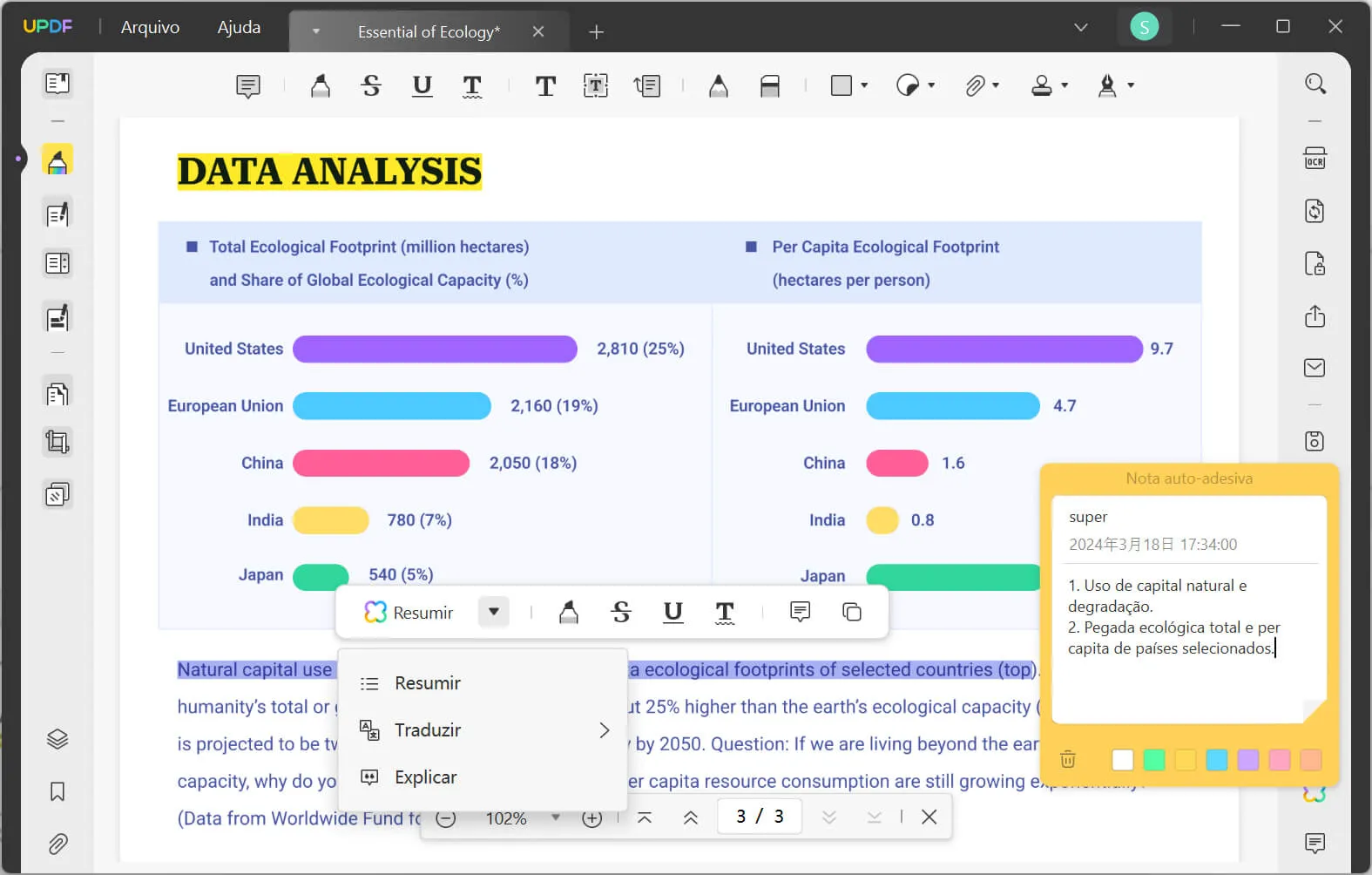Open Convert PDF icon in right sidebar
The height and width of the screenshot is (875, 1372).
point(1315,211)
